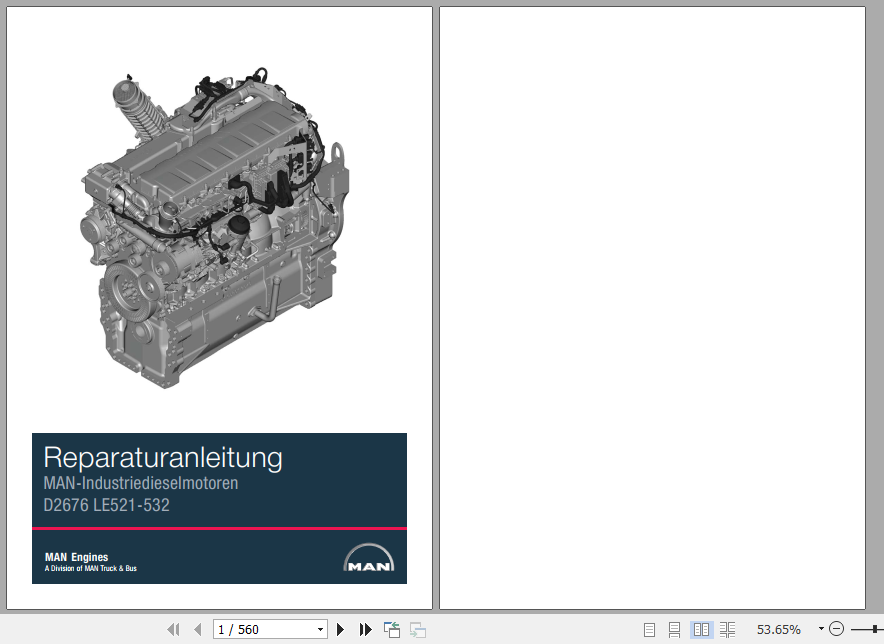Screen dimensions: 884x644
Task: Click the zoom slider handle
Action: 874,629
